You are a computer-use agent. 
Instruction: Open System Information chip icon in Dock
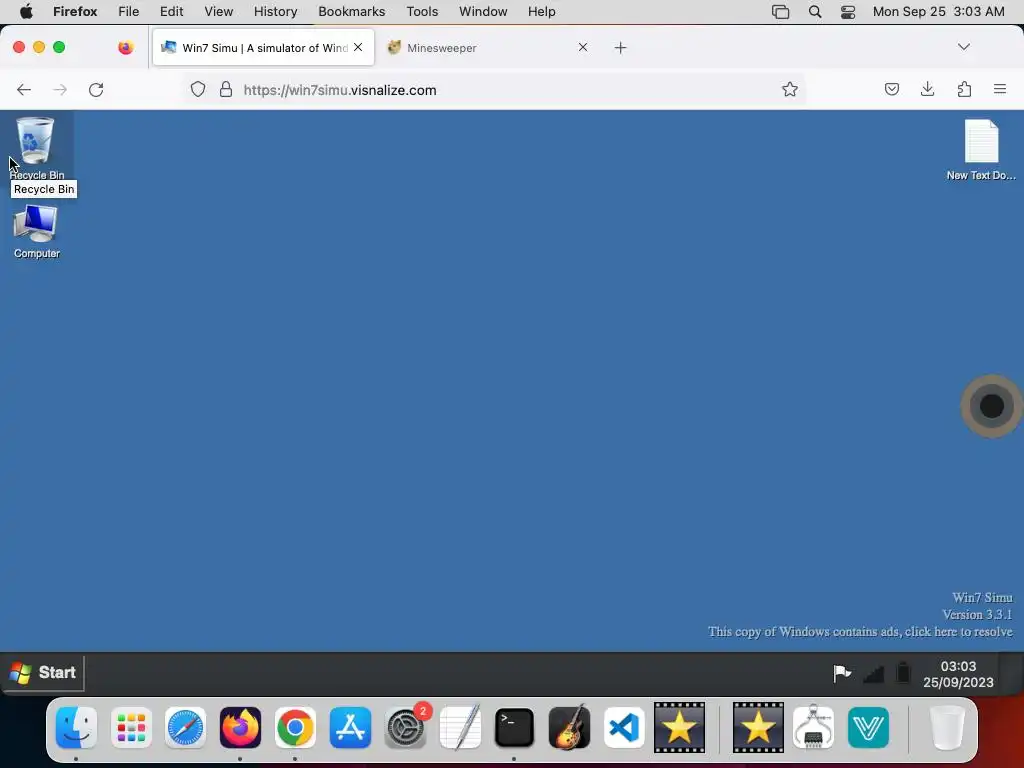(x=813, y=727)
